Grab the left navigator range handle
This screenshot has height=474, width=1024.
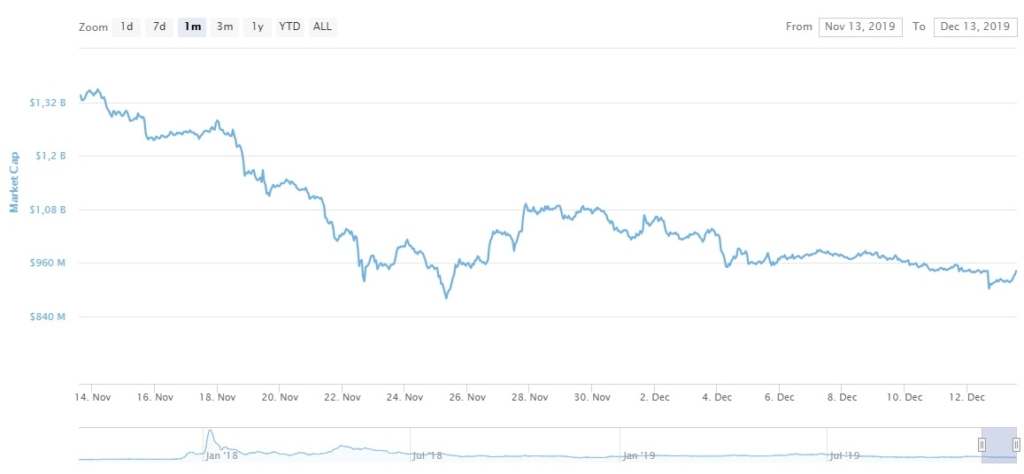tap(982, 445)
